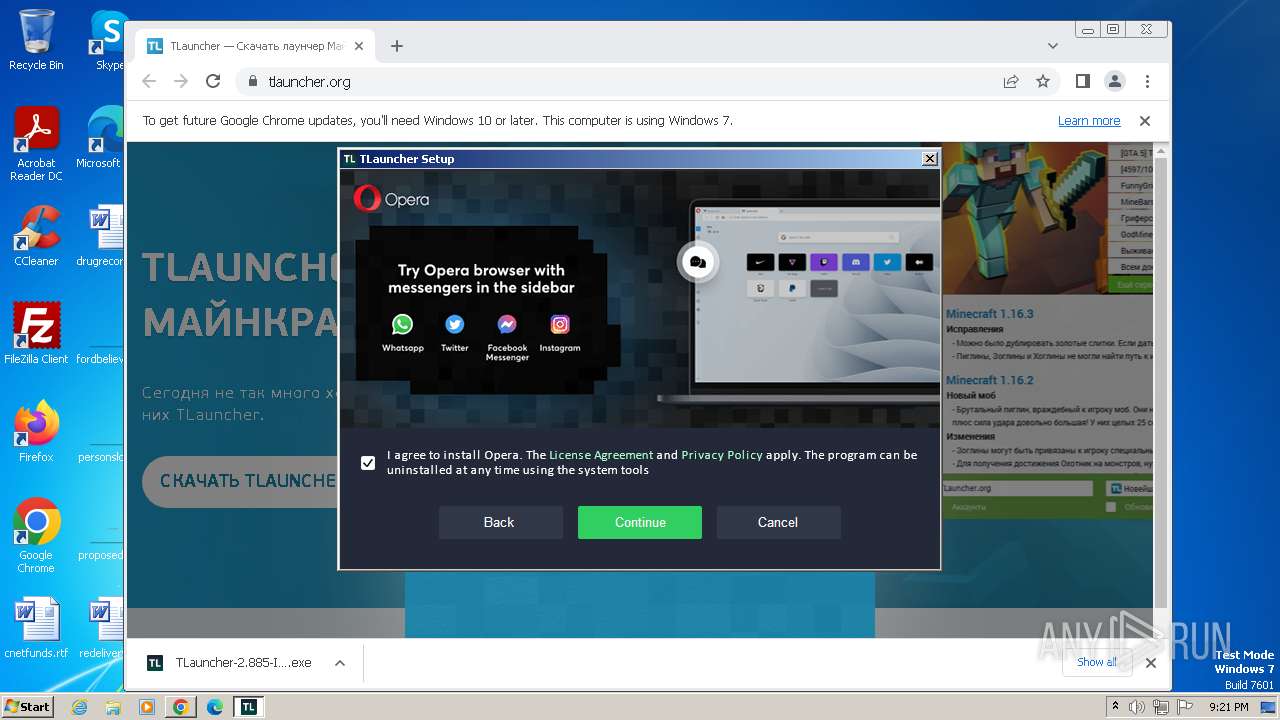Switch to the TLauncher taskbar item
Screen dimensions: 1280x720
click(x=248, y=707)
